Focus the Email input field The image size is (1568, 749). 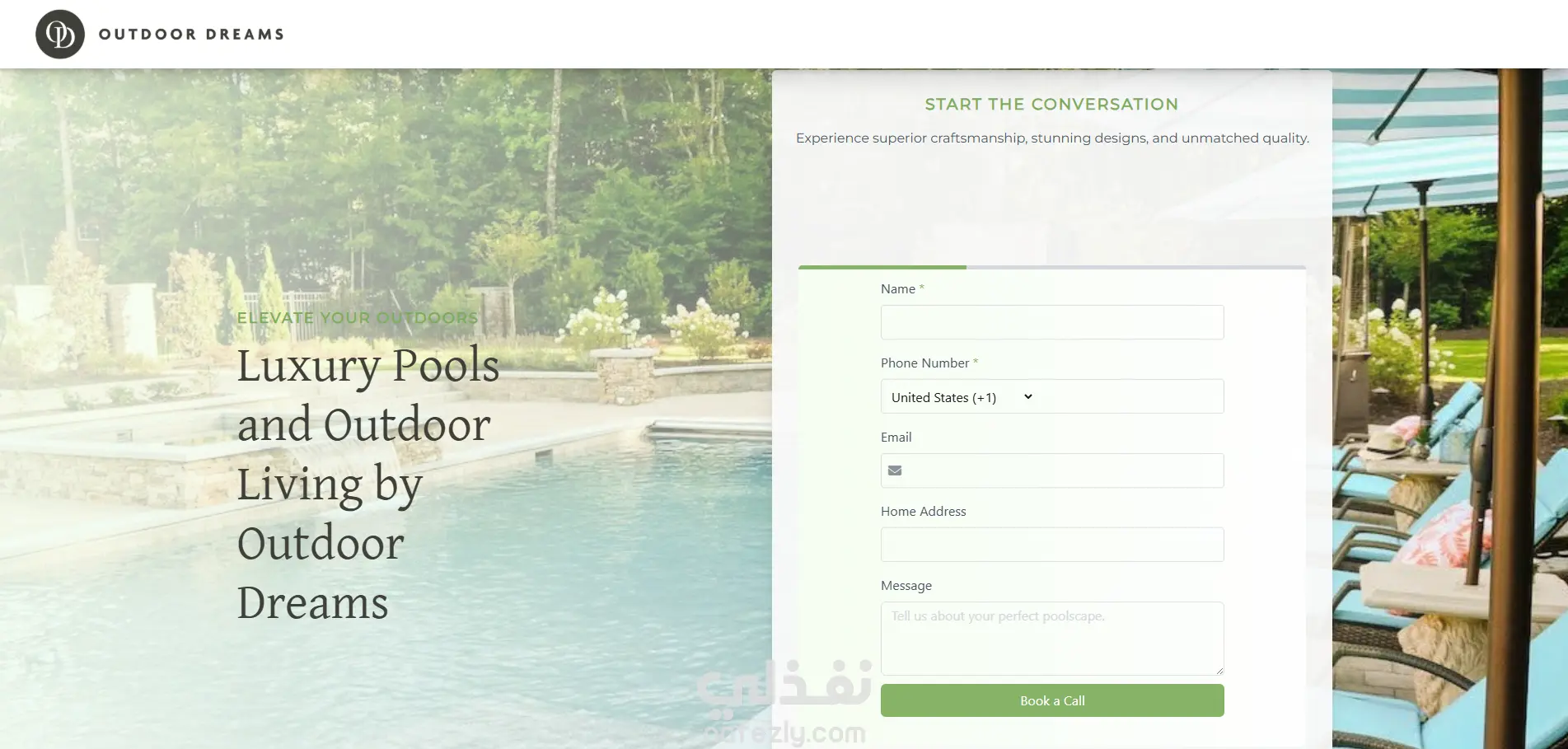tap(1052, 470)
